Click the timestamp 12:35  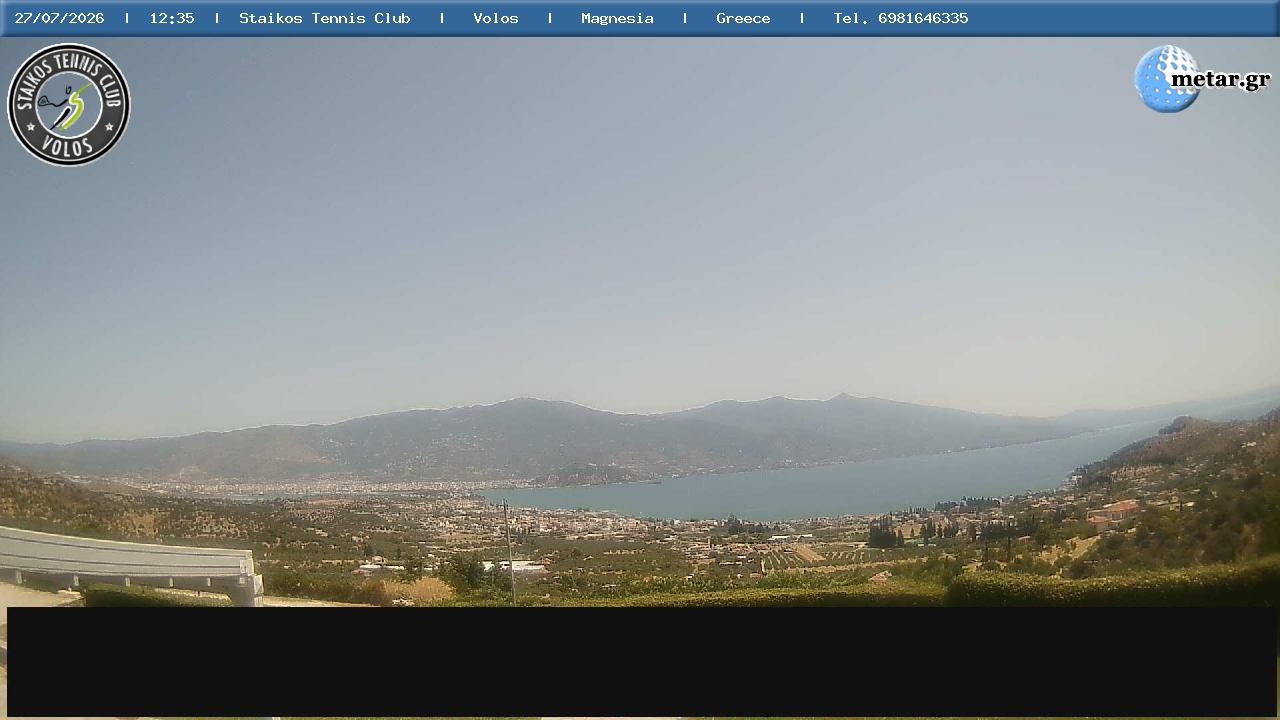click(172, 18)
